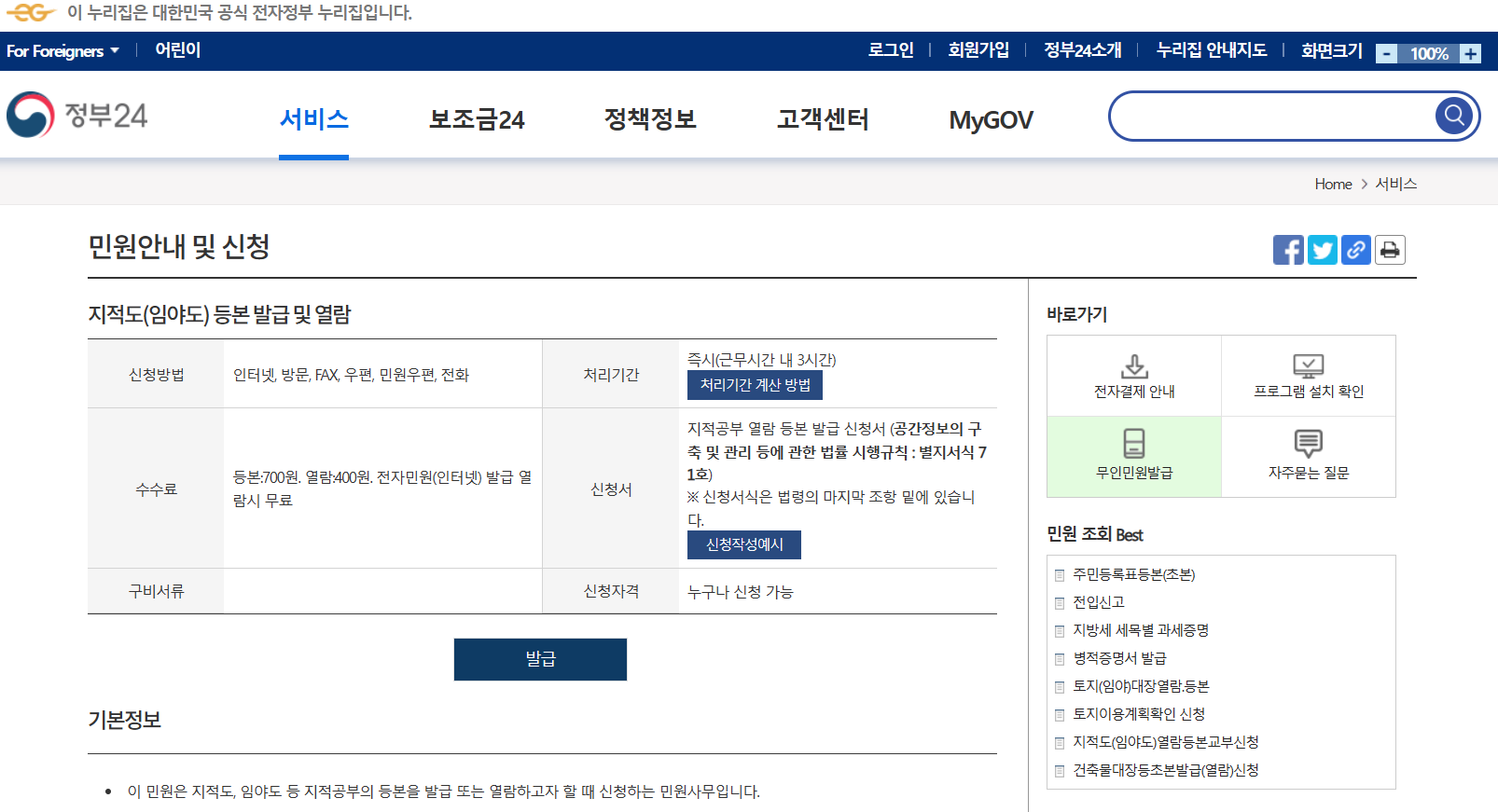The image size is (1498, 812).
Task: Open 전입신고 link
Action: (1099, 602)
